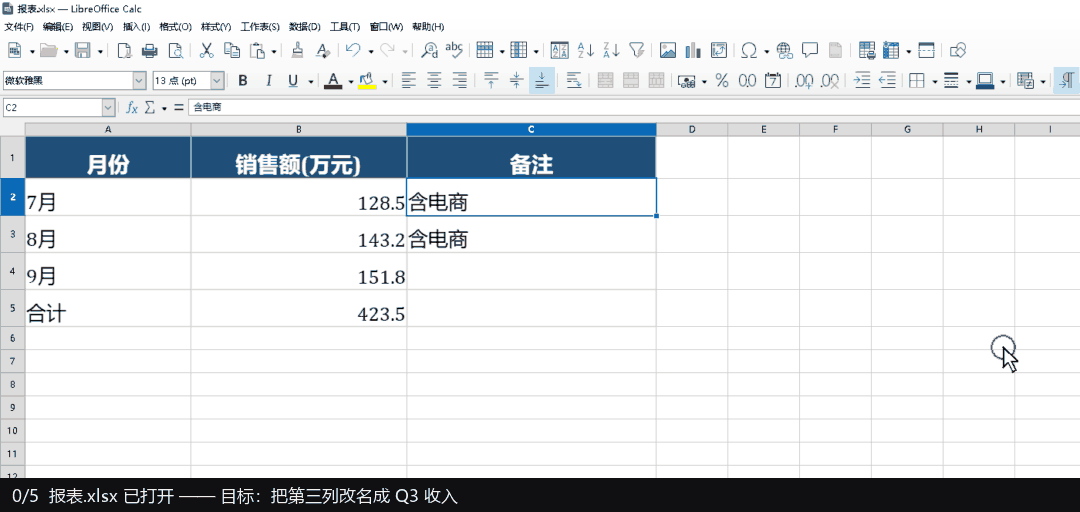Click the 备注 header cell
Image resolution: width=1080 pixels, height=512 pixels.
[x=531, y=157]
